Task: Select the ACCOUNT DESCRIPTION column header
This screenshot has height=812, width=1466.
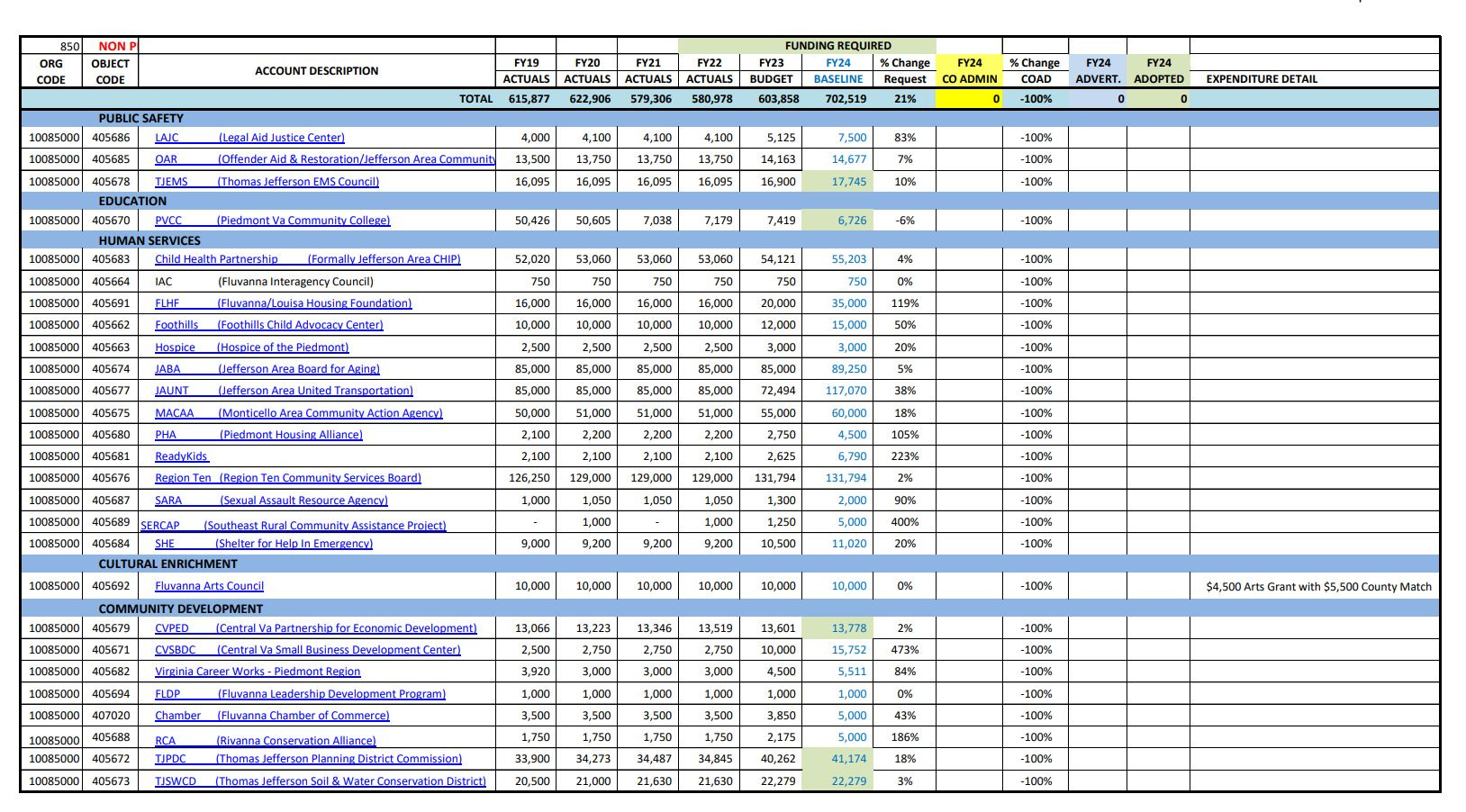Action: point(317,71)
